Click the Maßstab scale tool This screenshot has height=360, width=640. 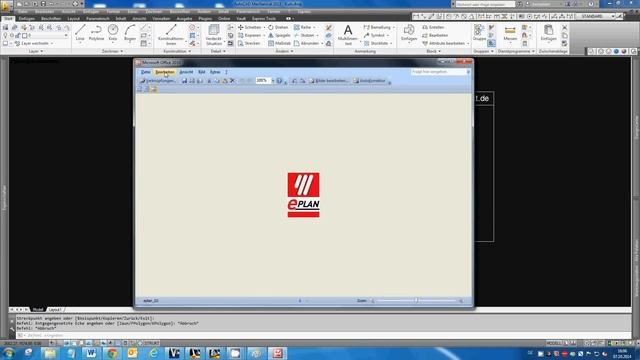[x=280, y=43]
